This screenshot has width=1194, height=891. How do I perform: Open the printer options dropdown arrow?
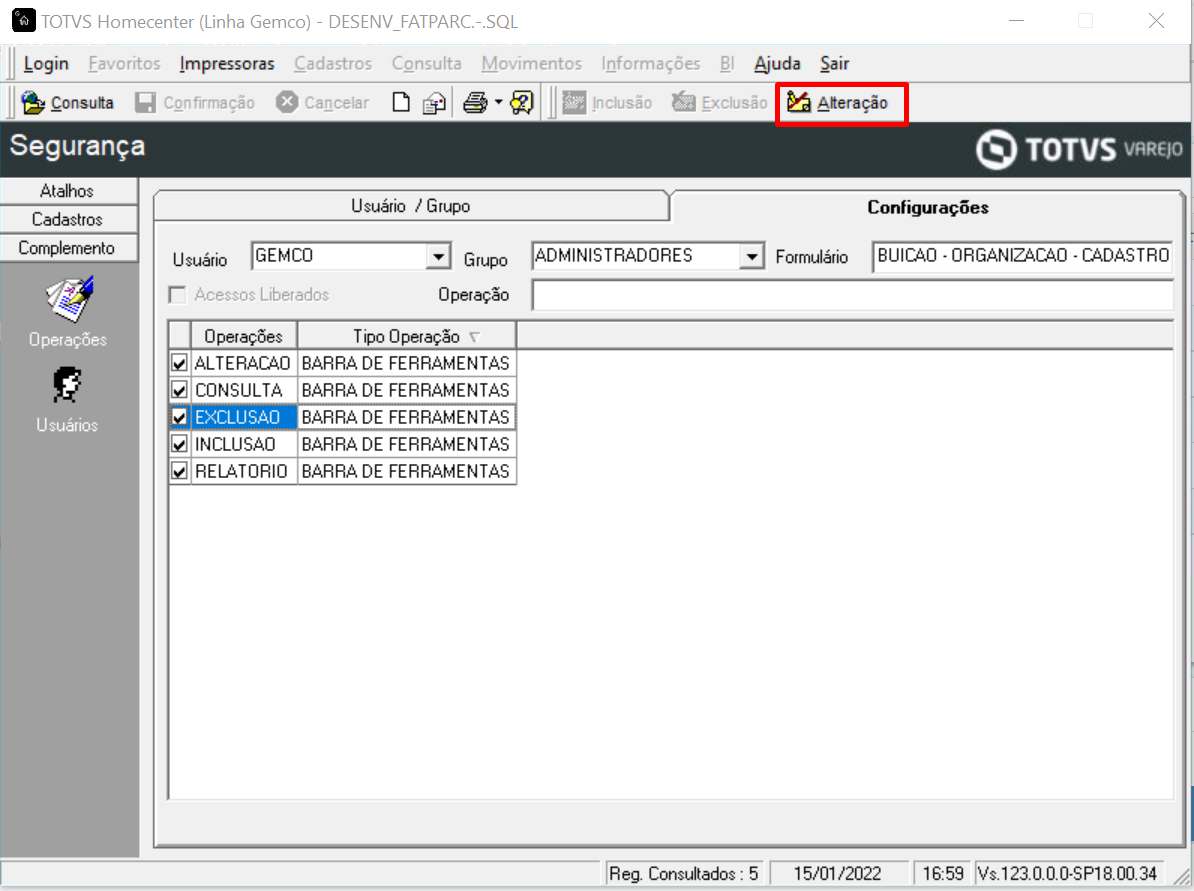point(498,102)
